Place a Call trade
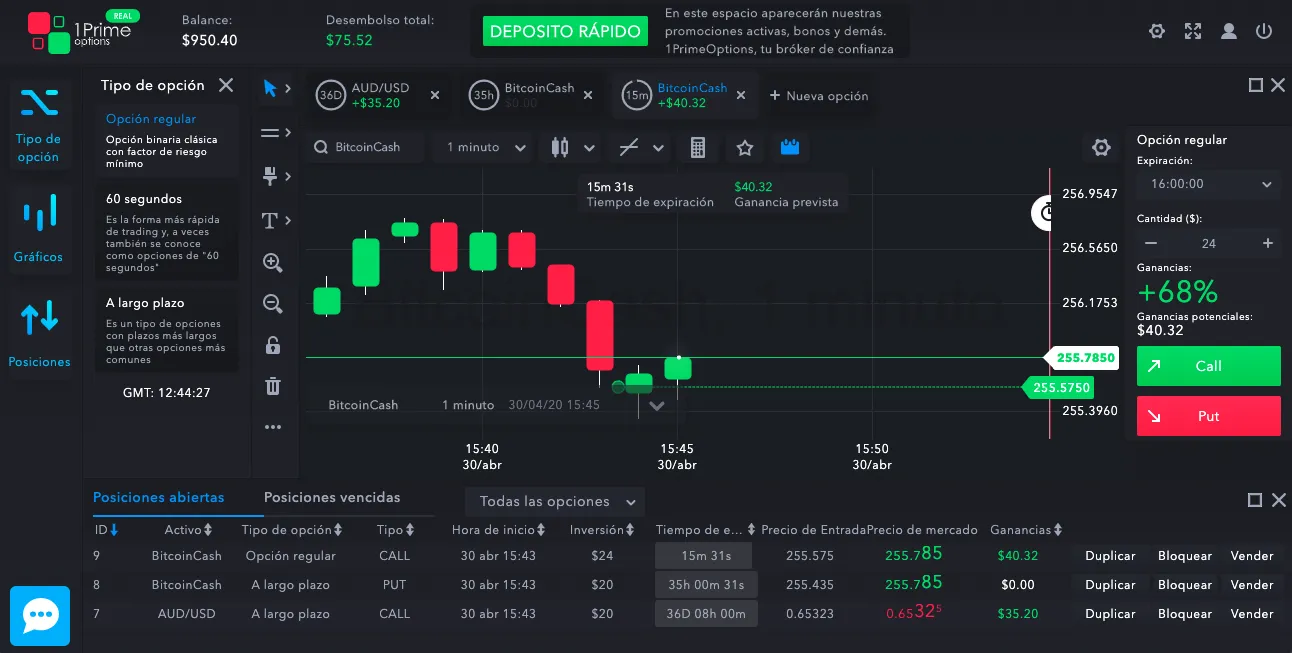 [x=1209, y=366]
